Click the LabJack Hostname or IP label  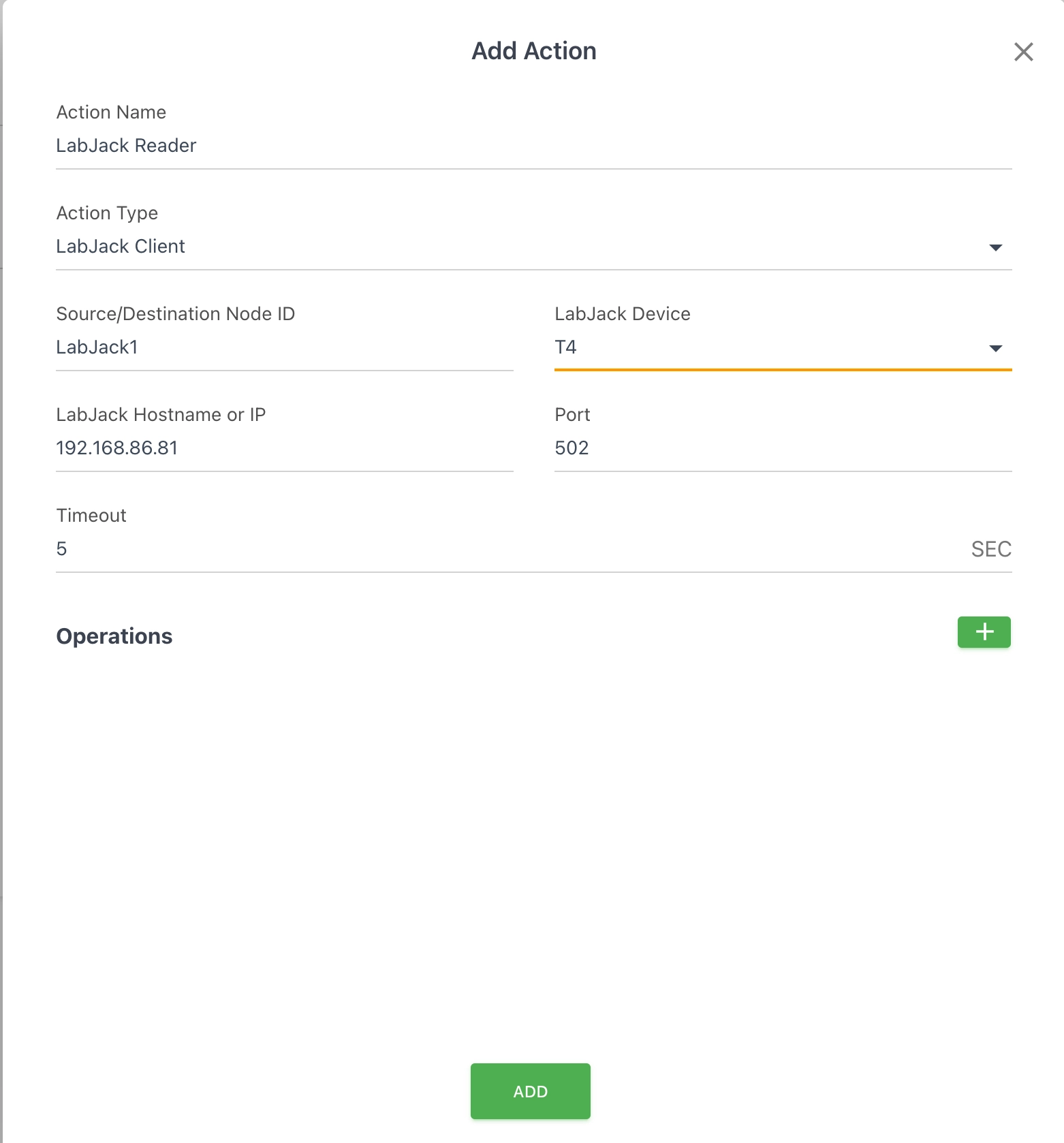coord(161,415)
